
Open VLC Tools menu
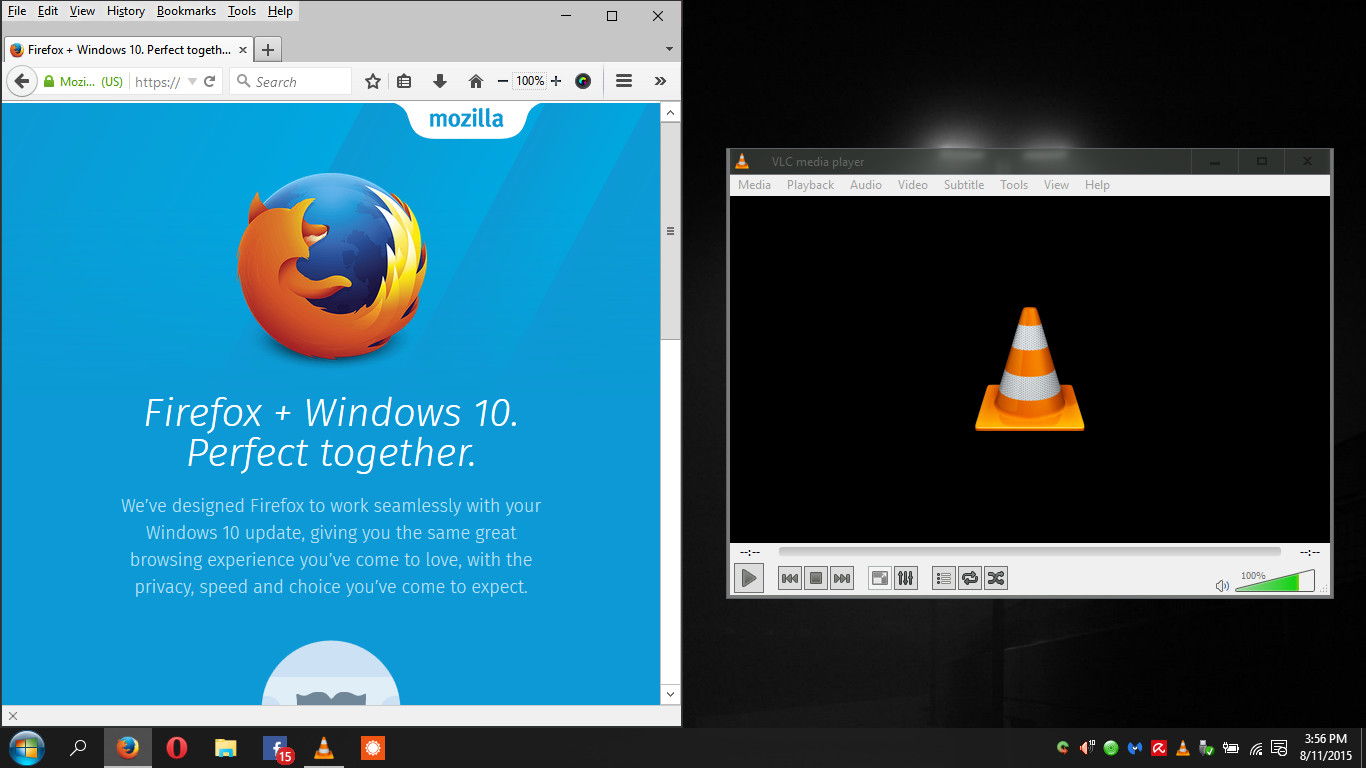pos(1014,185)
